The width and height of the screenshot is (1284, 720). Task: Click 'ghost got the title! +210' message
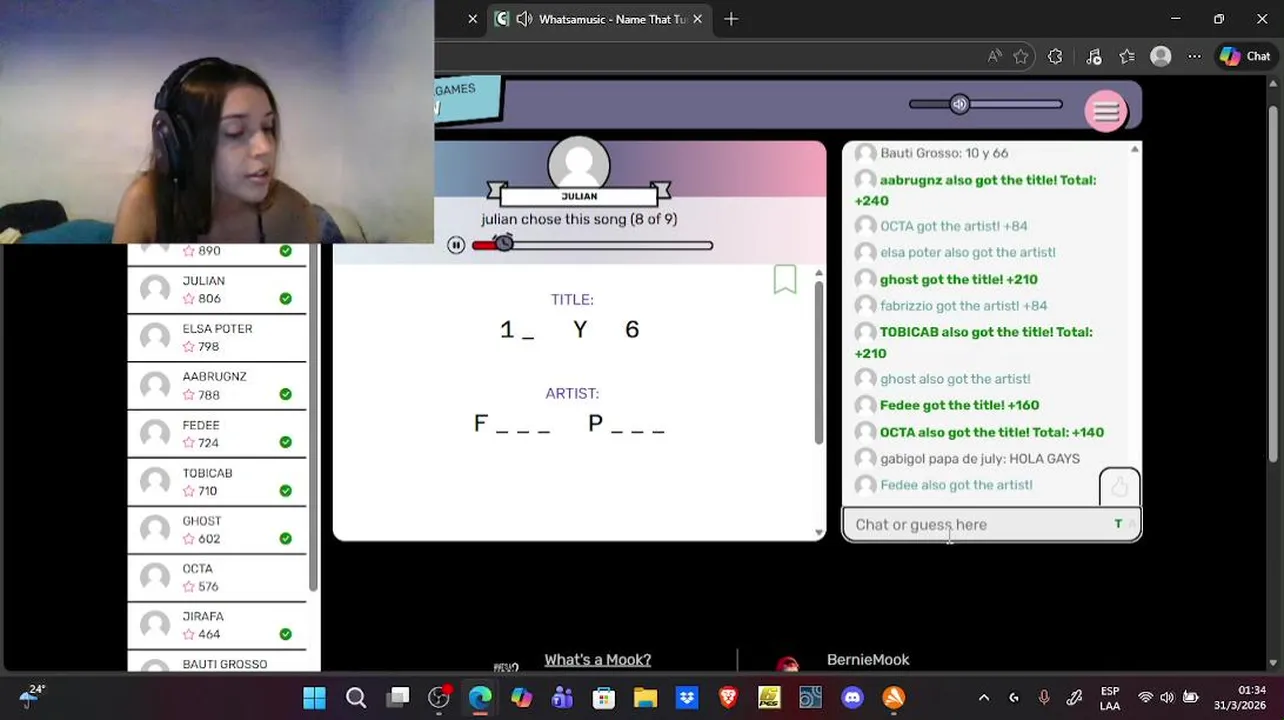pyautogui.click(x=958, y=280)
